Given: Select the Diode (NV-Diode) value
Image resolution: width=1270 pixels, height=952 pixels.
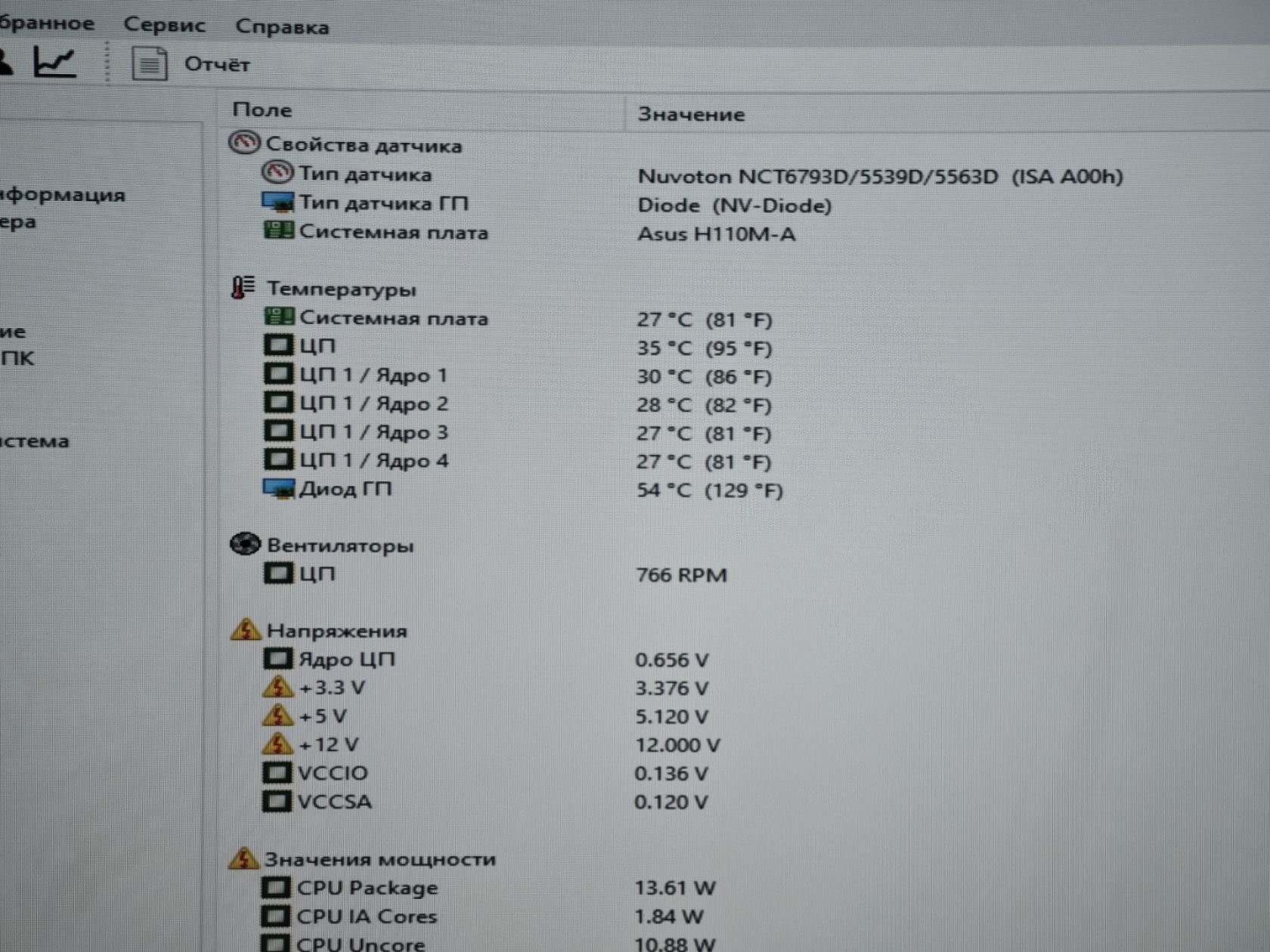Looking at the screenshot, I should (734, 206).
